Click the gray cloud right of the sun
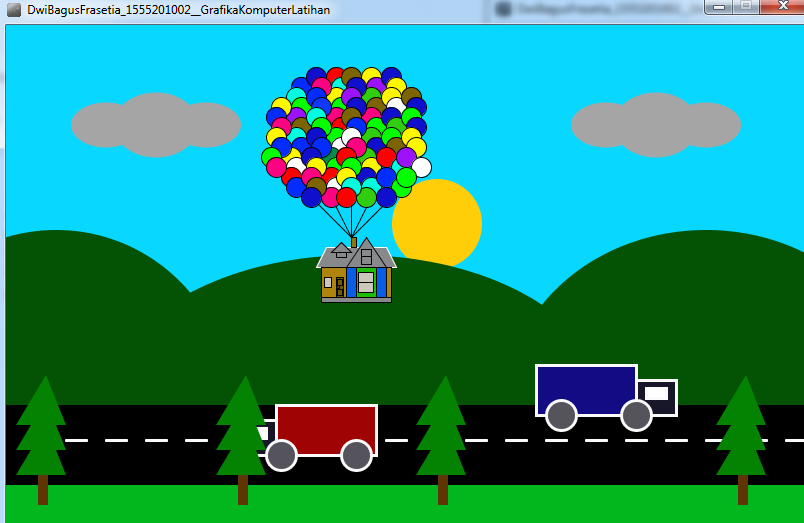 656,125
